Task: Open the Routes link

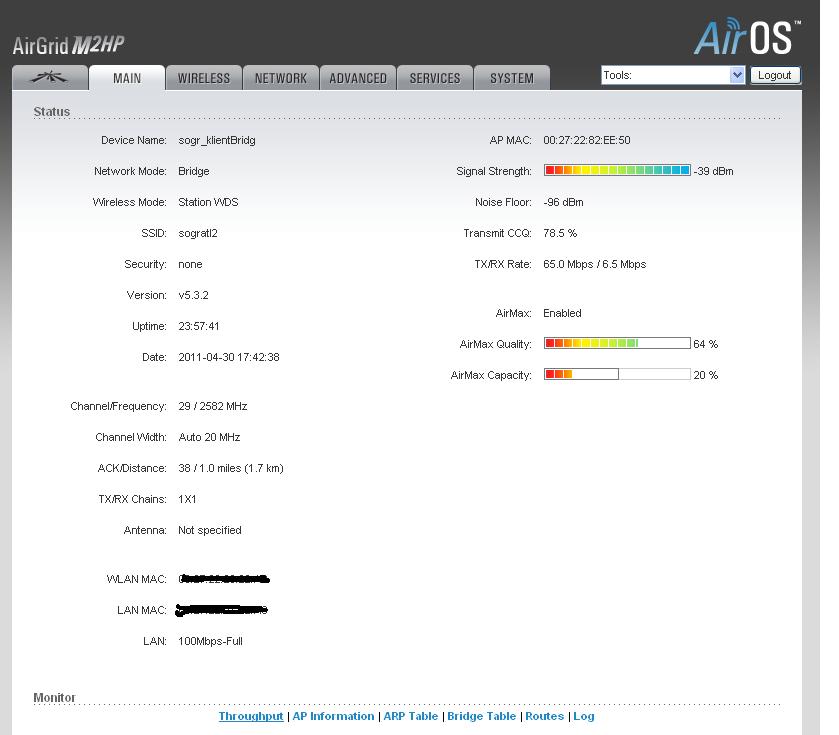Action: [x=545, y=716]
